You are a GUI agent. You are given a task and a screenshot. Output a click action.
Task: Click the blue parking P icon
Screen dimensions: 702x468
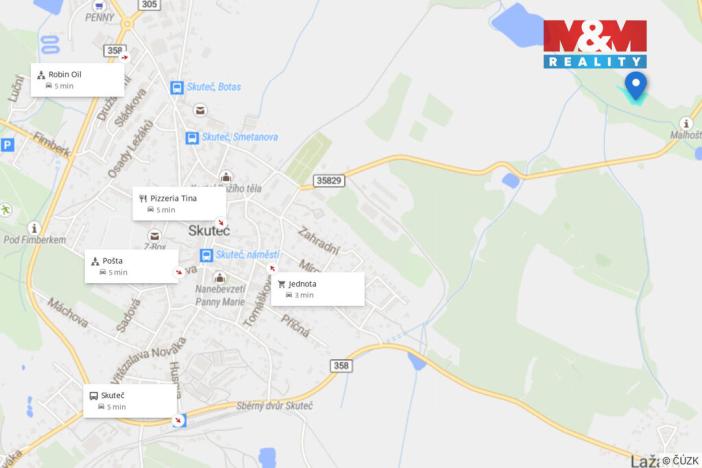coord(7,145)
